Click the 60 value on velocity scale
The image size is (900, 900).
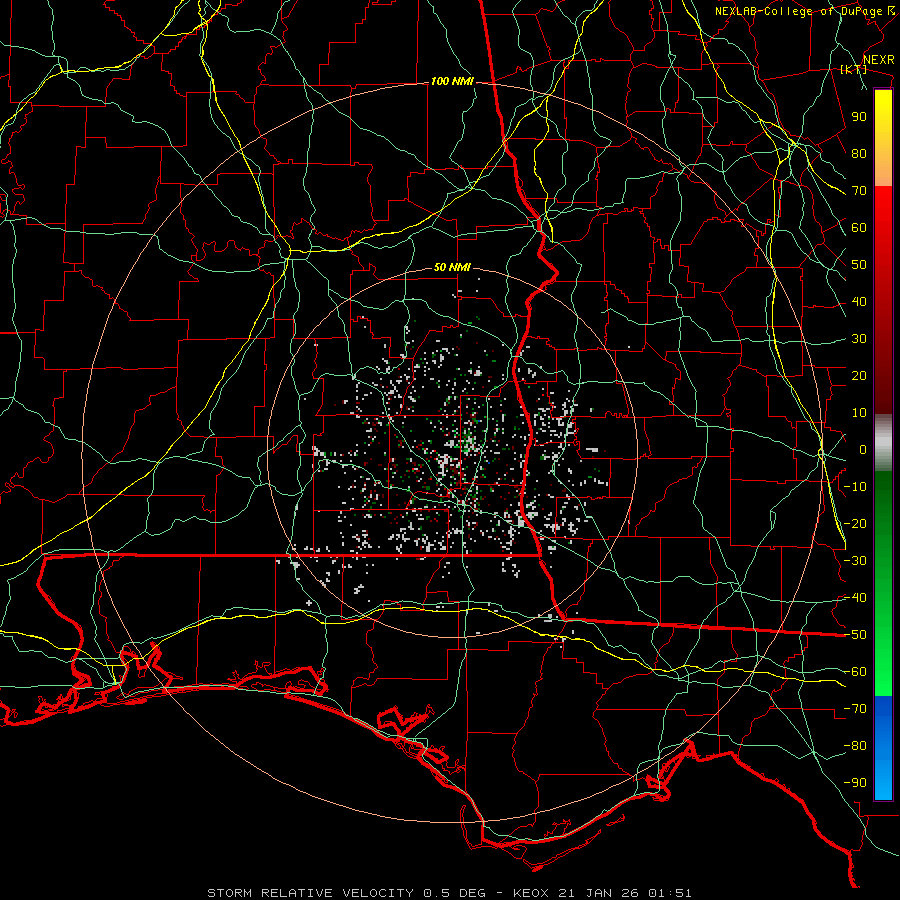tap(859, 228)
